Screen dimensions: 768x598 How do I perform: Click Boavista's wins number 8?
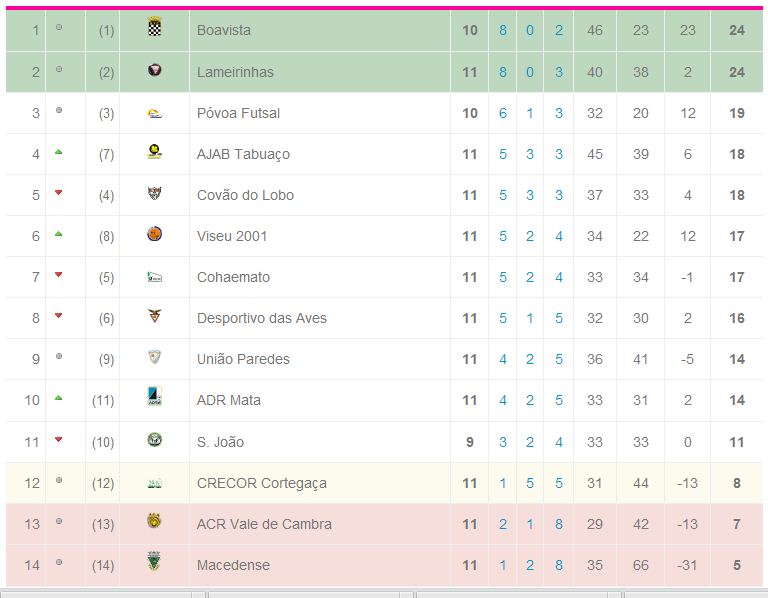(x=503, y=30)
